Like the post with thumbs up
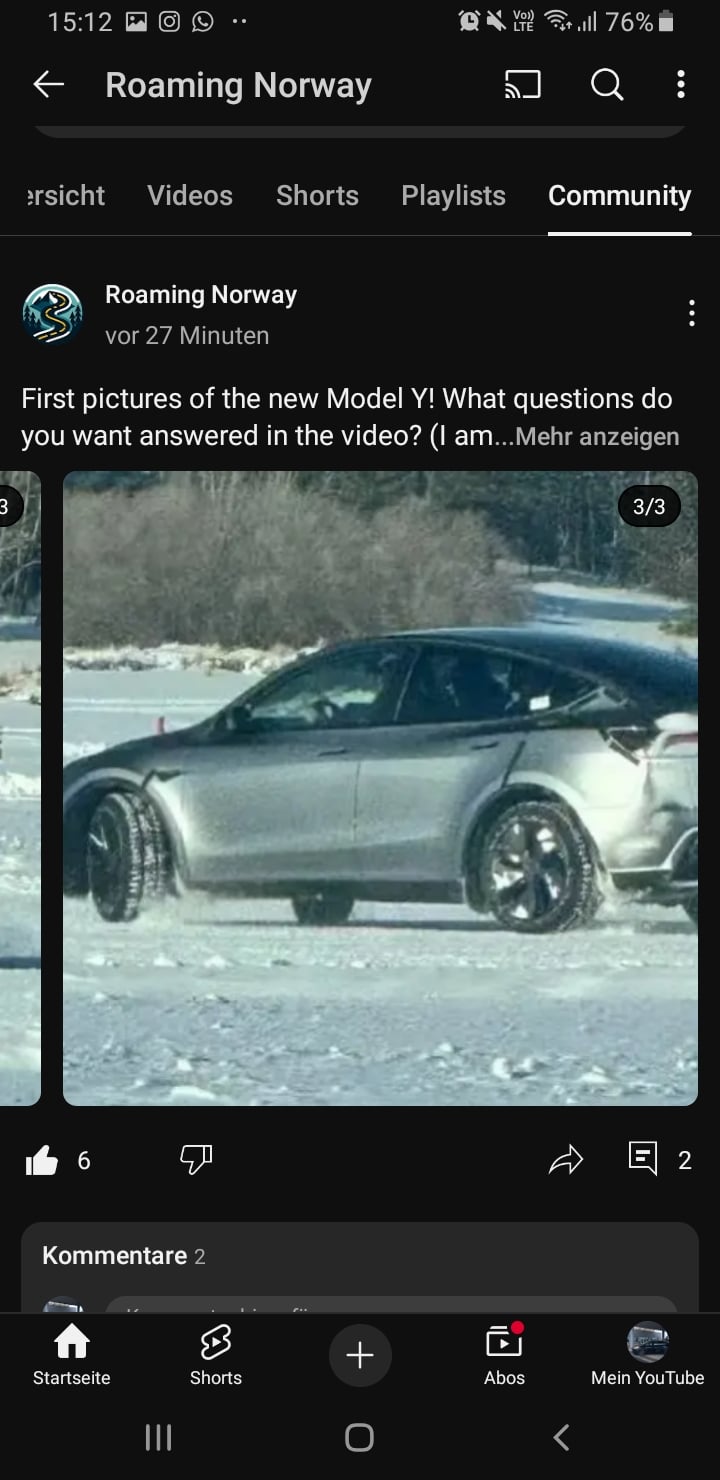Screen dimensions: 720x1480 (x=41, y=1160)
